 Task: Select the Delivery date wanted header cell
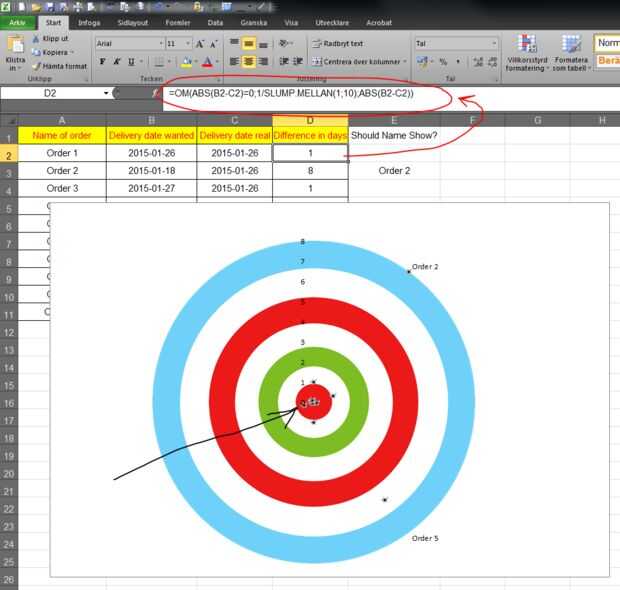coord(151,135)
